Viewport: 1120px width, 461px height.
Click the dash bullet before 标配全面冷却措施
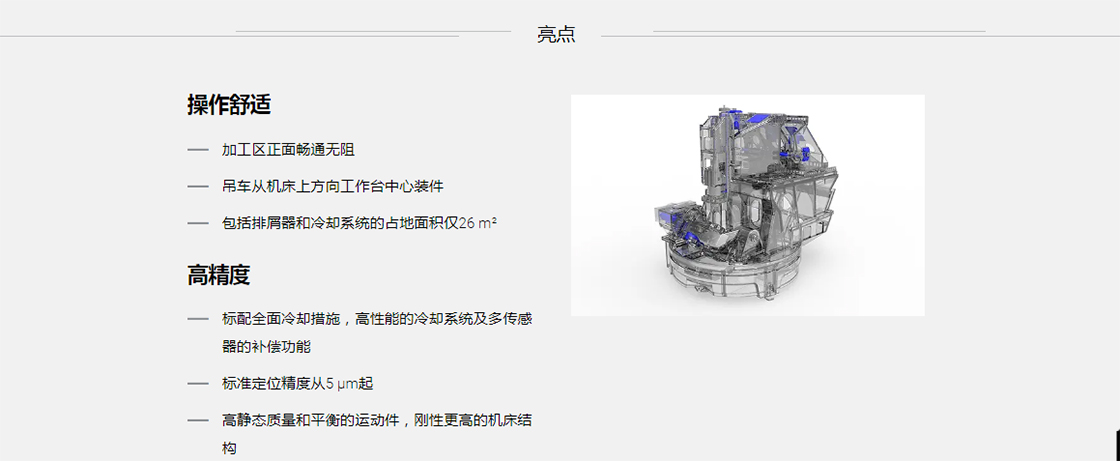coord(198,319)
